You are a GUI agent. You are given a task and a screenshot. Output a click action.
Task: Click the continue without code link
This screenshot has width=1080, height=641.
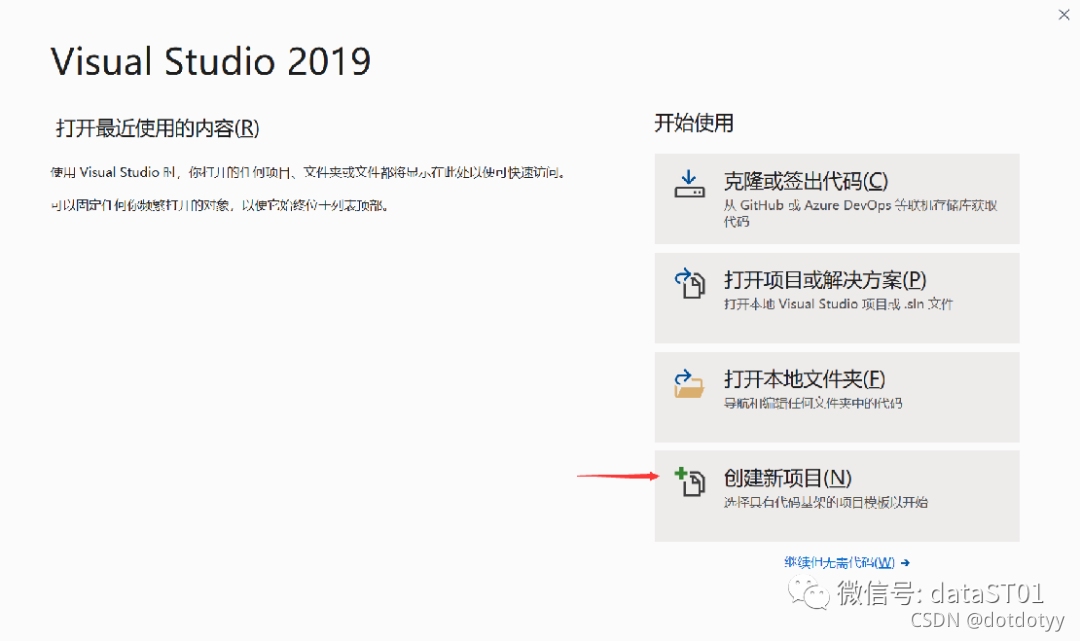(x=839, y=563)
